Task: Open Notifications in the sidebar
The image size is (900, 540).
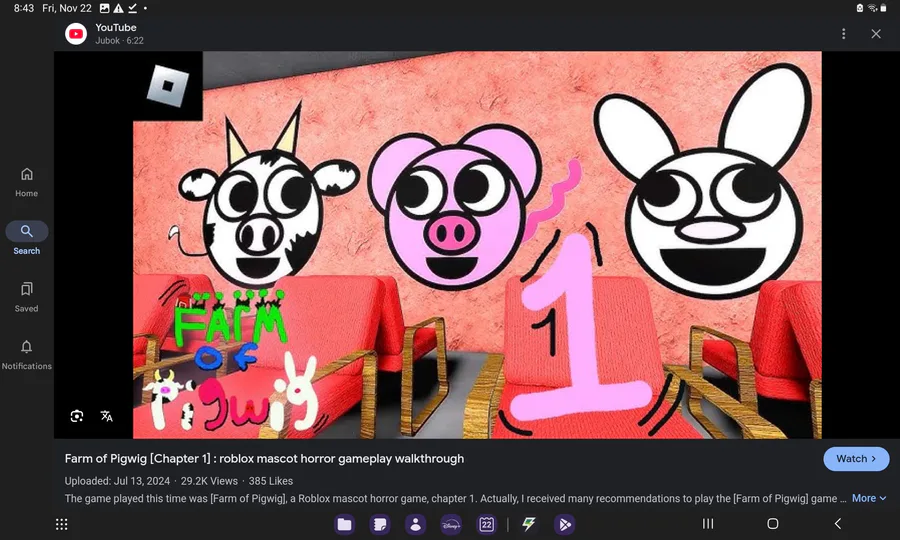Action: coord(26,354)
